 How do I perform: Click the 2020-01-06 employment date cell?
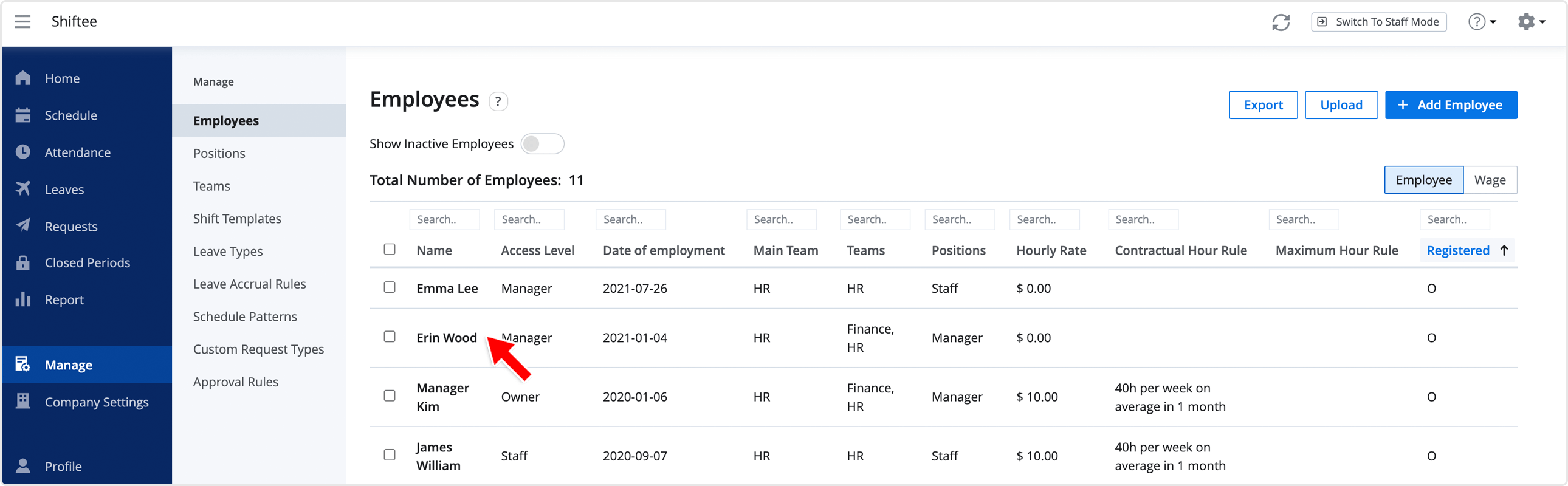(x=635, y=397)
